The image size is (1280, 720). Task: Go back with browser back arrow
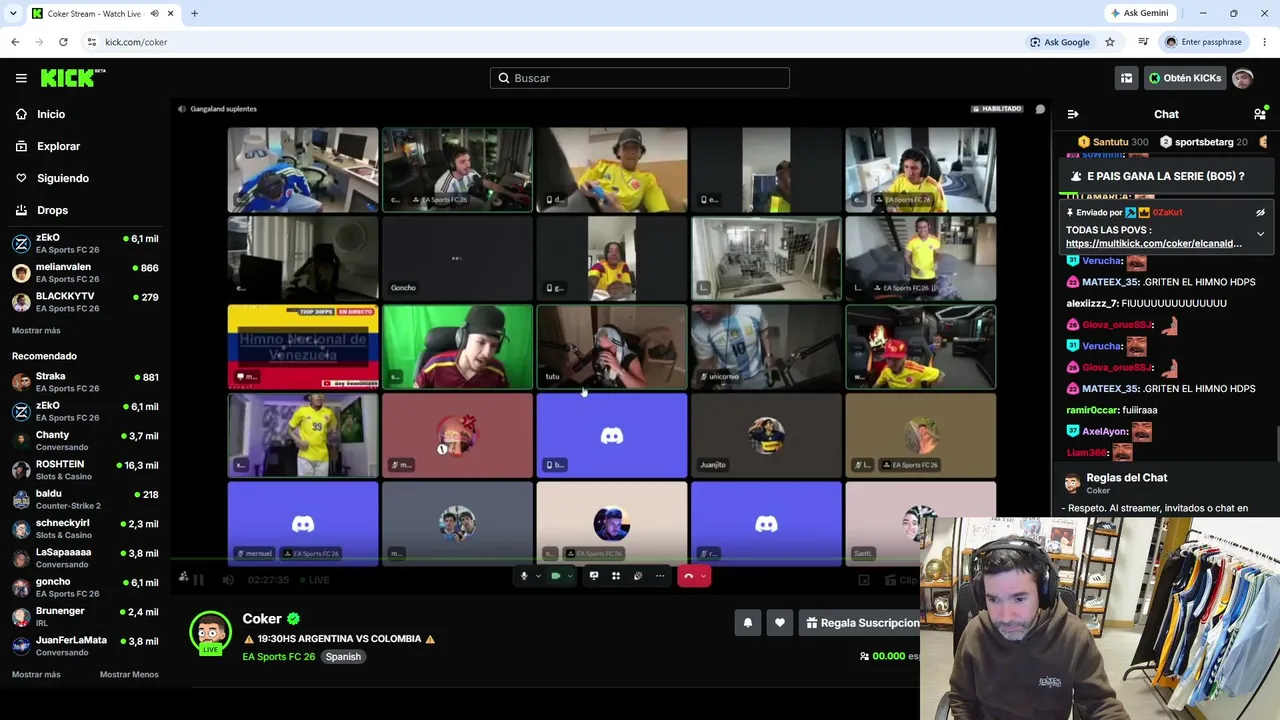coord(15,42)
